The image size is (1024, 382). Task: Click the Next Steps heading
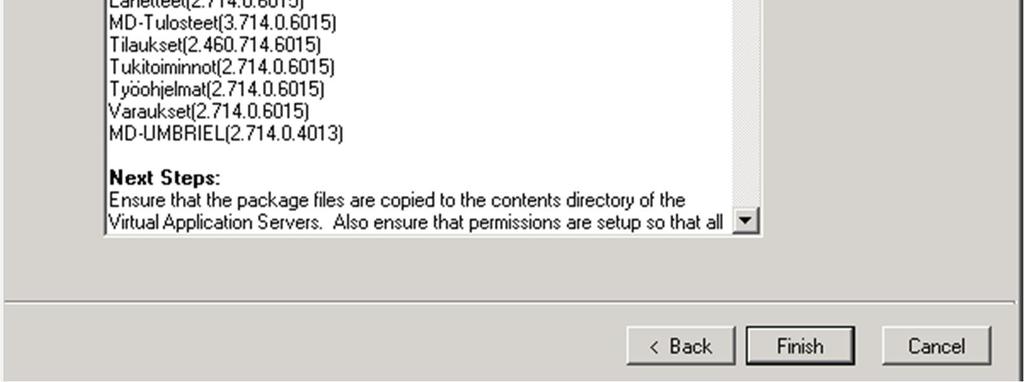(165, 178)
